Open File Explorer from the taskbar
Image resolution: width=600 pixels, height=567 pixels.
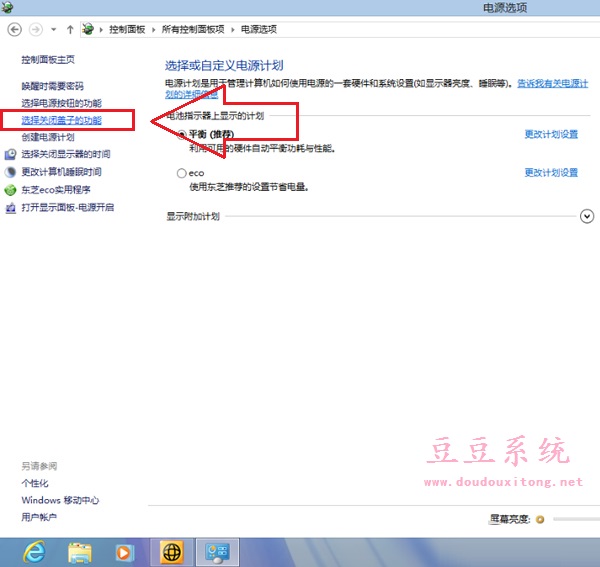point(81,551)
